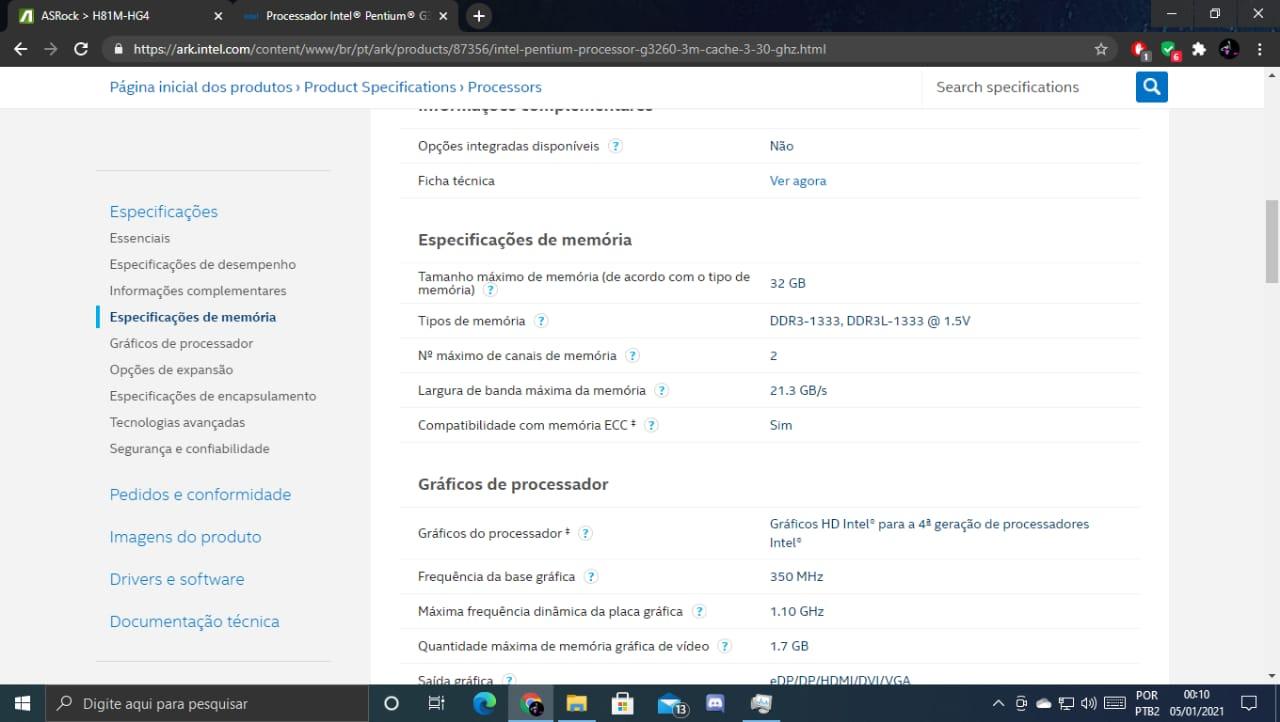Open the taskbar clock showing 00:10

[x=1196, y=703]
